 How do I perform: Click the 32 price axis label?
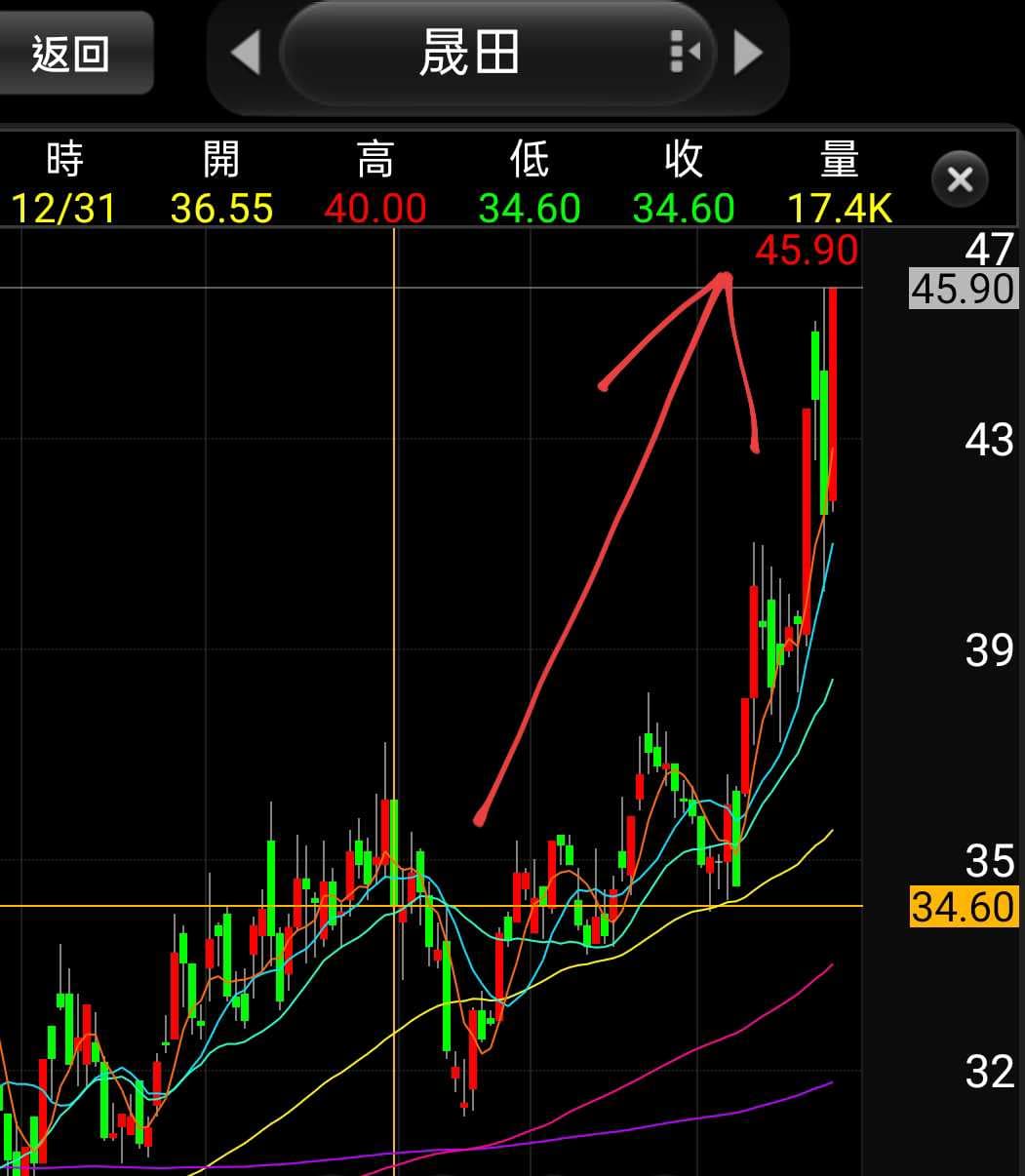coord(989,1072)
